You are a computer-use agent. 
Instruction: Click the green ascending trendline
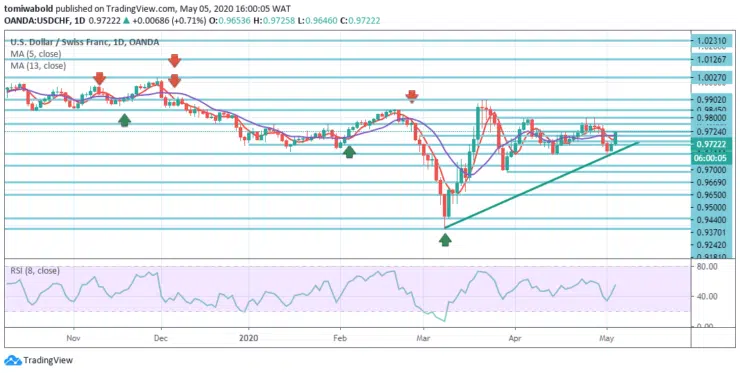pos(542,185)
